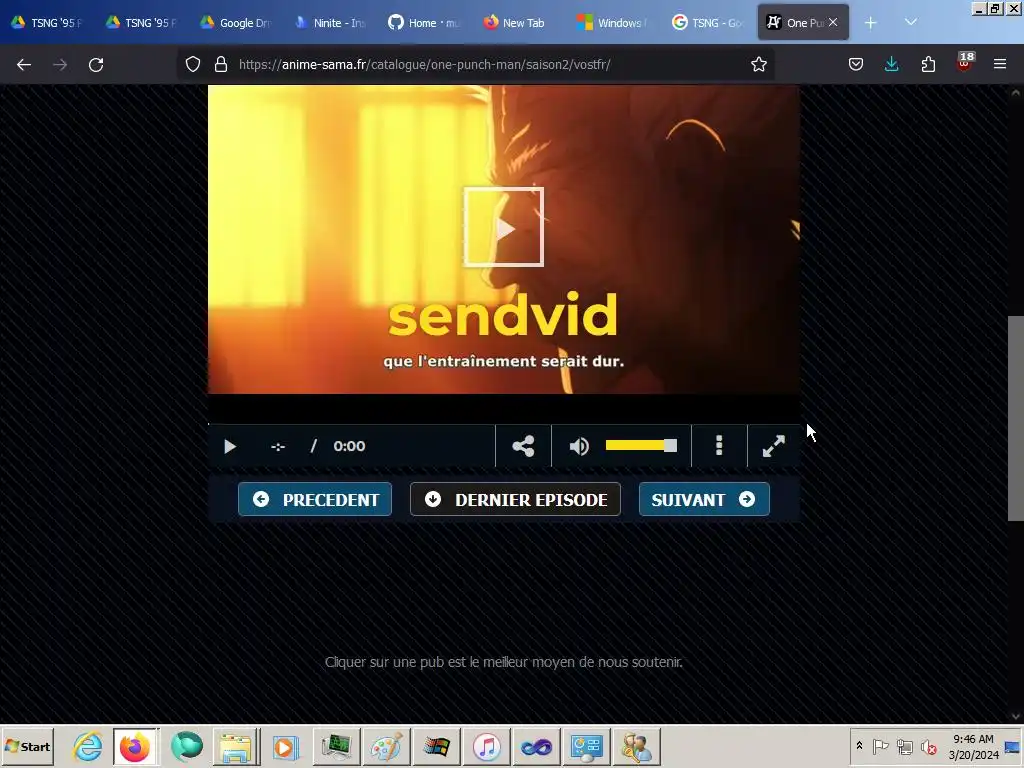
Task: Switch to the first TSNG '95 tab
Action: coord(47,23)
